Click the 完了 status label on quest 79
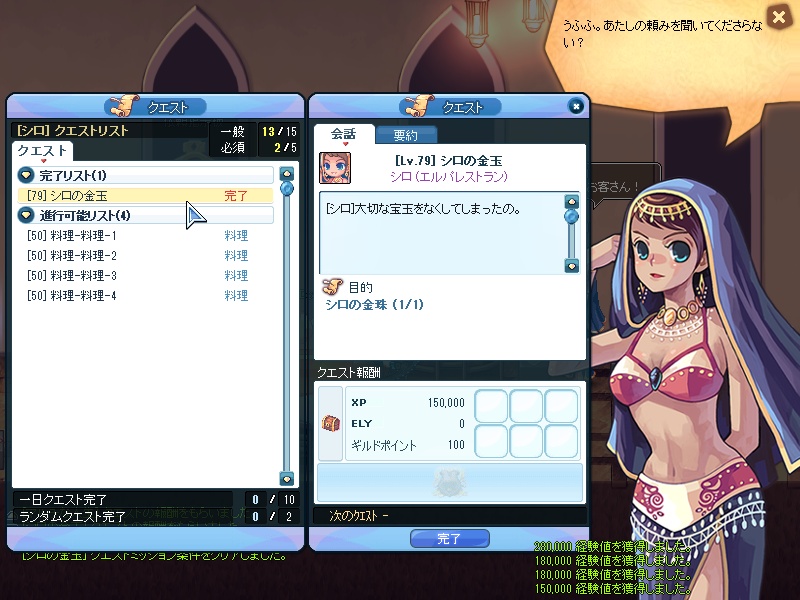Screen dimensions: 800x600 236,196
